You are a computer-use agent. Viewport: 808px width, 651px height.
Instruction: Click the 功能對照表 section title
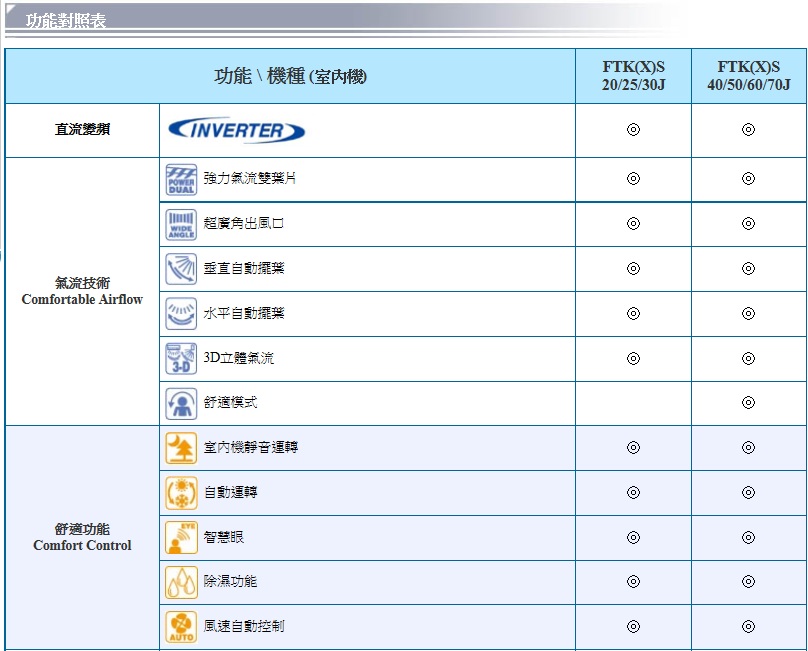pyautogui.click(x=66, y=20)
